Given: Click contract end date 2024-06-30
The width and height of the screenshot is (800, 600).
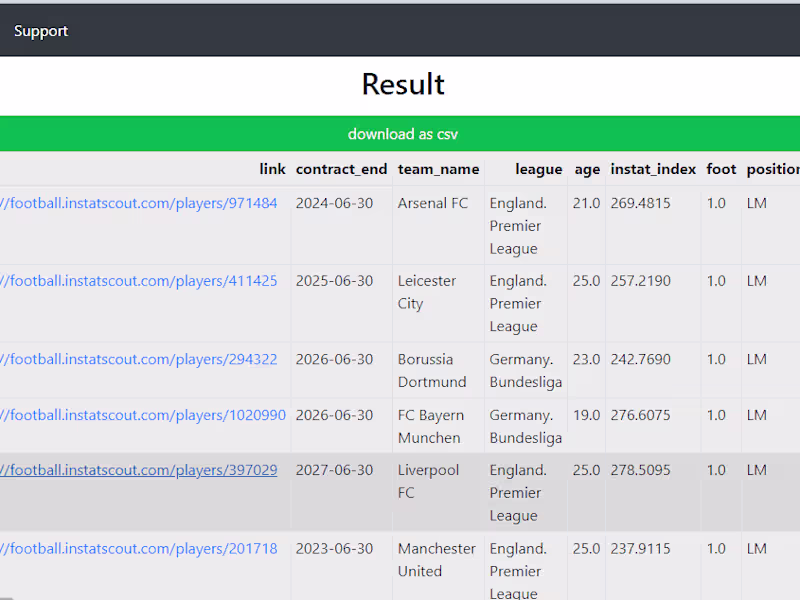Looking at the screenshot, I should (x=334, y=203).
